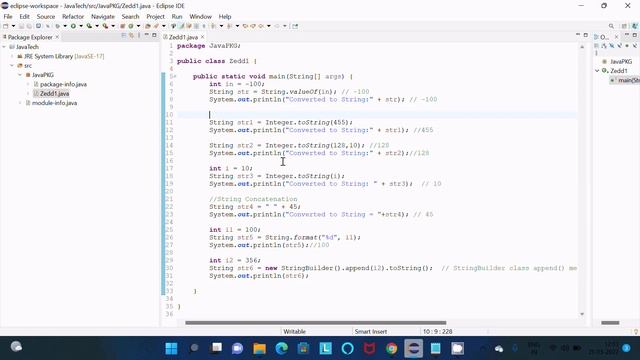640x360 pixels.
Task: Open the Edit menu
Action: (24, 17)
